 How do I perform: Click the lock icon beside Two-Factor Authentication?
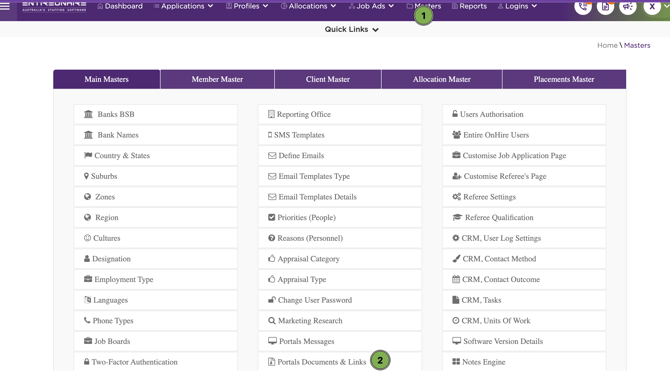tap(87, 362)
